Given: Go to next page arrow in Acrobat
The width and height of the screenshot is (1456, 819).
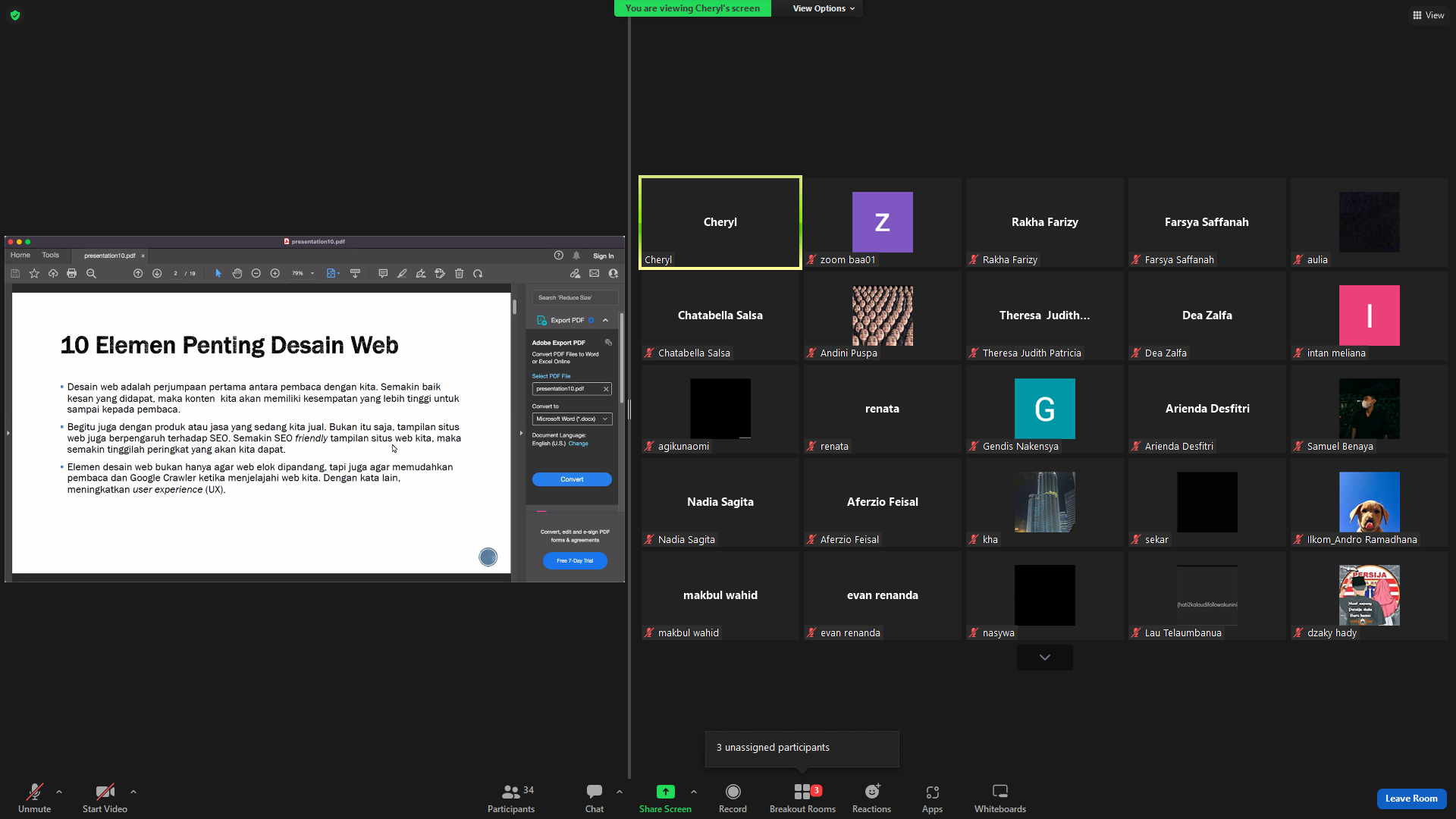Looking at the screenshot, I should (x=157, y=274).
